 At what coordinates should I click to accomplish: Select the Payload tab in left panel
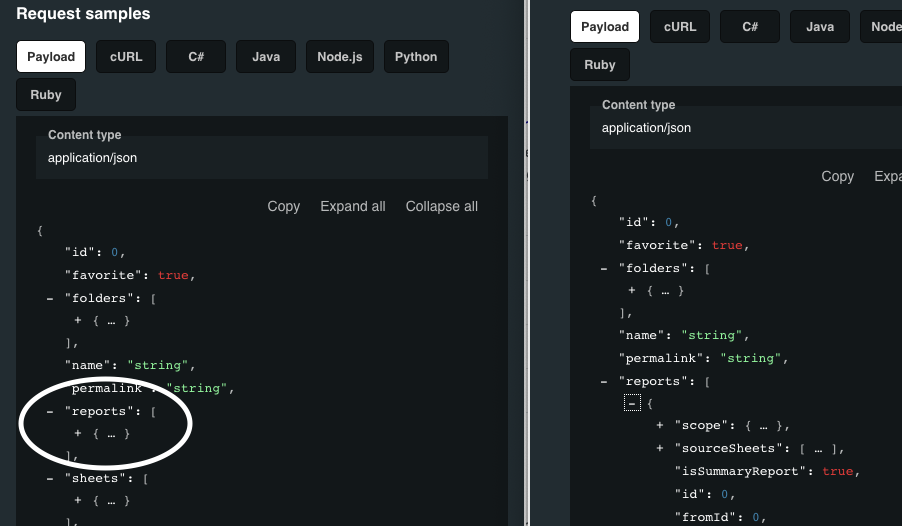click(51, 57)
